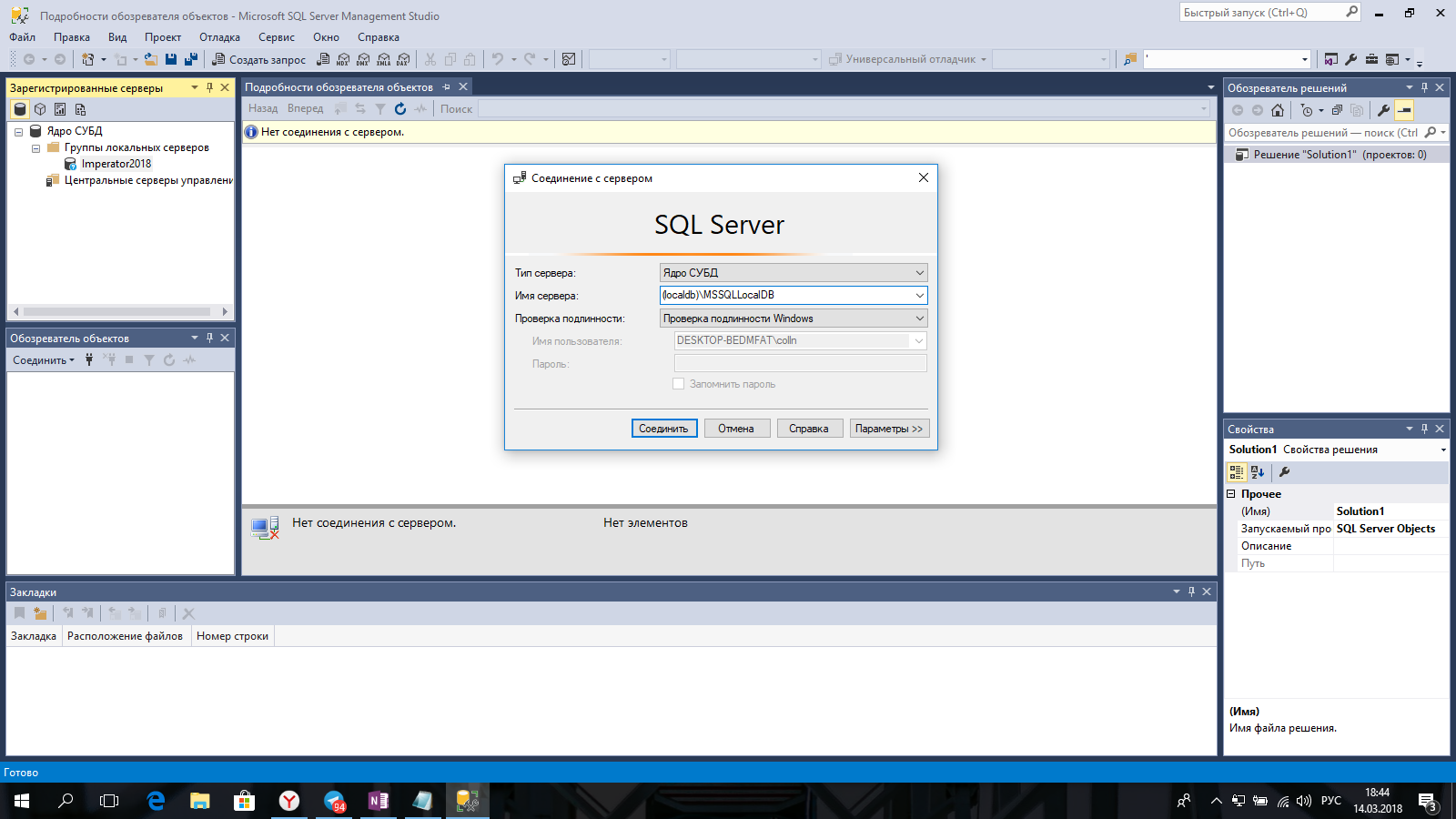Open the Файл menu

pos(23,37)
